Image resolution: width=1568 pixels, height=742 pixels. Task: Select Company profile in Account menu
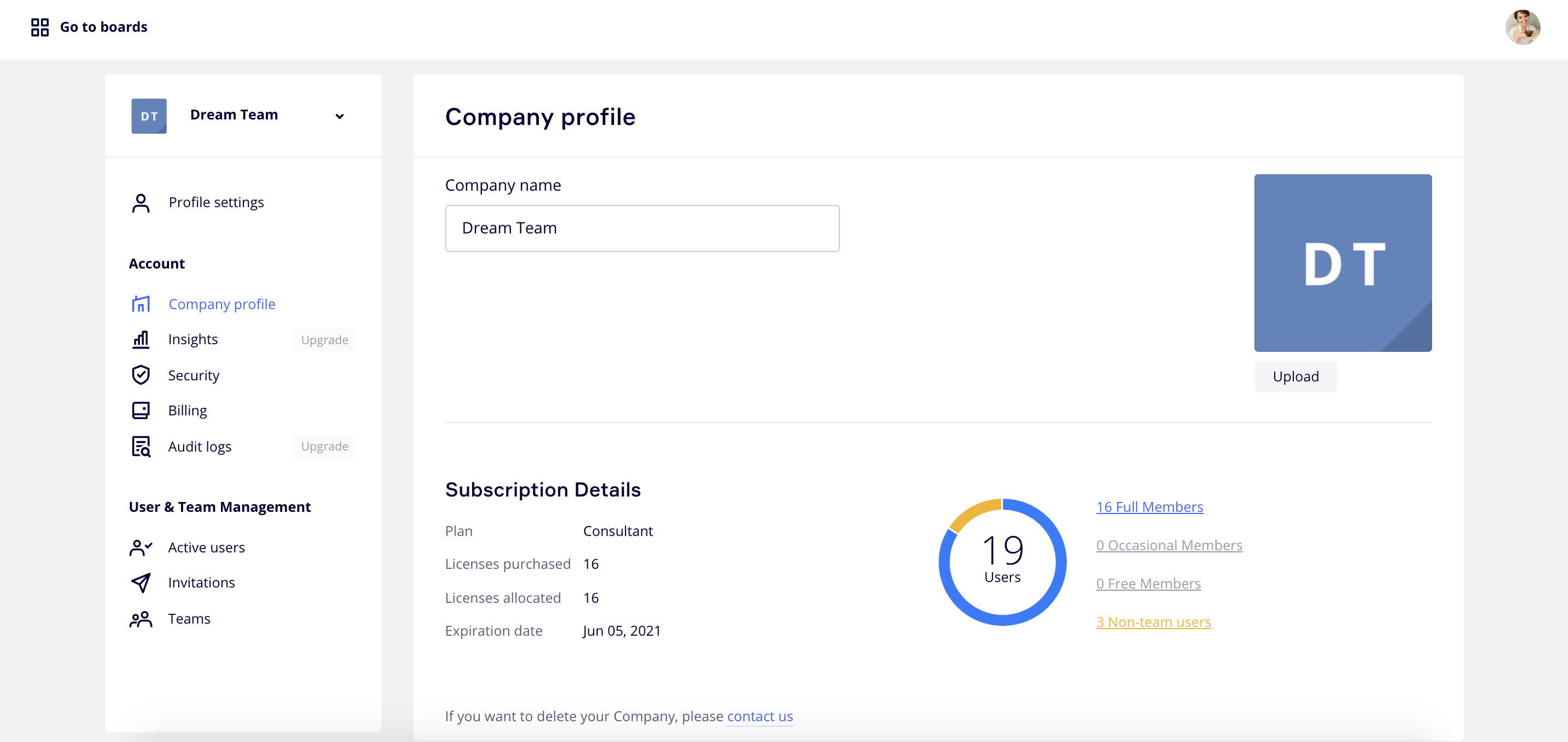pos(221,304)
